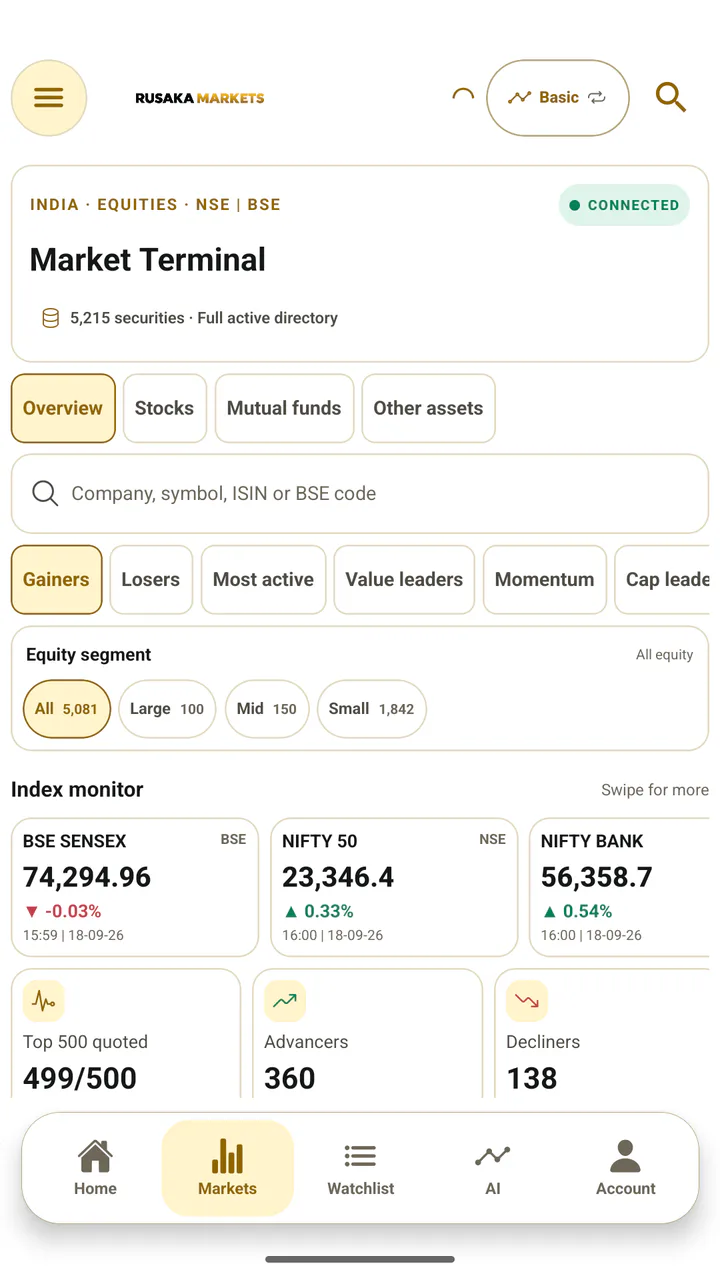
Task: Click the CONNECTED status badge
Action: click(624, 205)
